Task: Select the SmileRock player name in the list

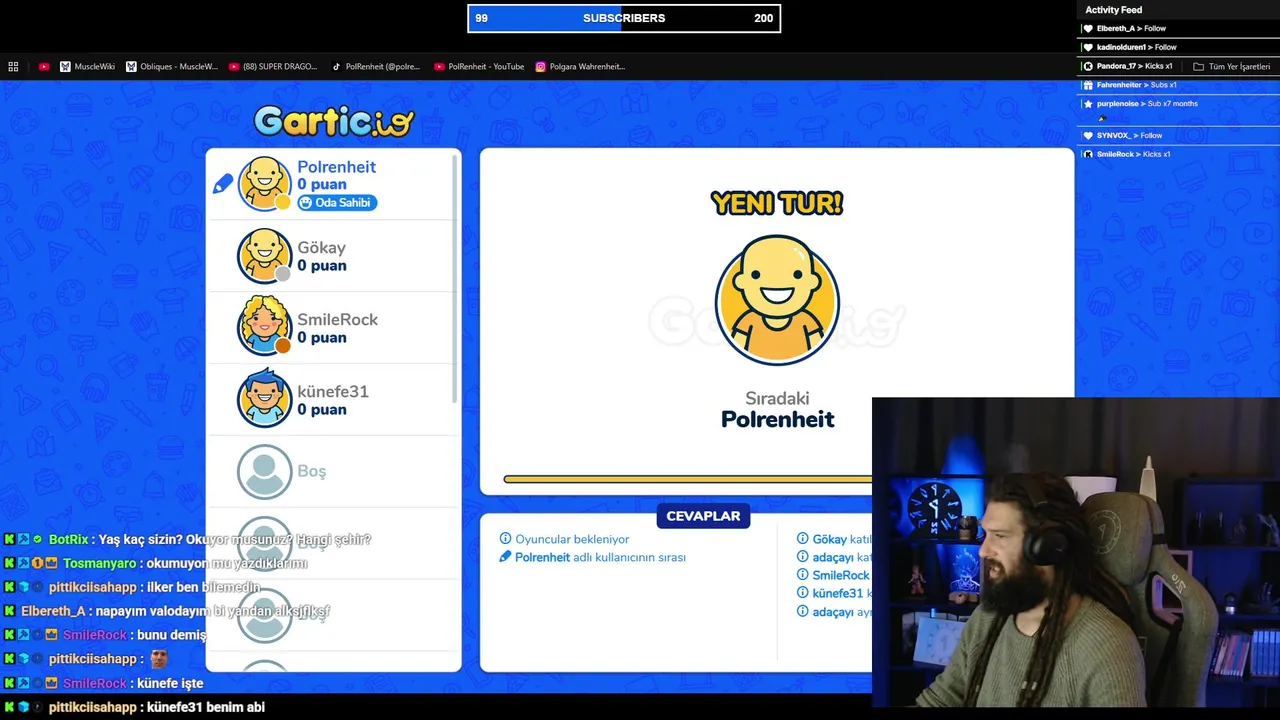Action: click(x=337, y=320)
